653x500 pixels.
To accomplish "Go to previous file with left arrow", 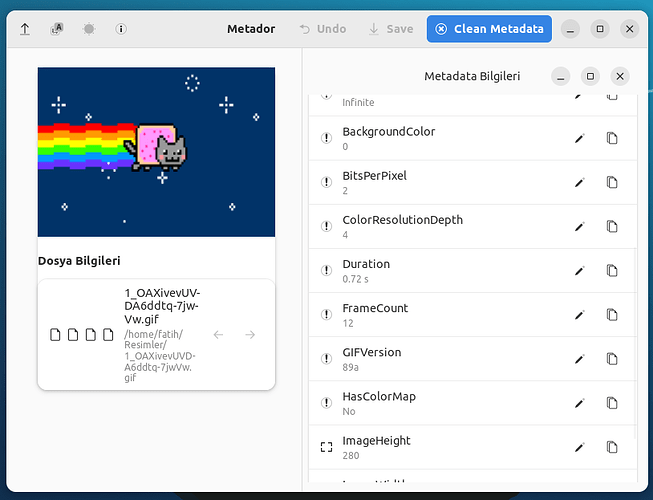I will tap(218, 334).
